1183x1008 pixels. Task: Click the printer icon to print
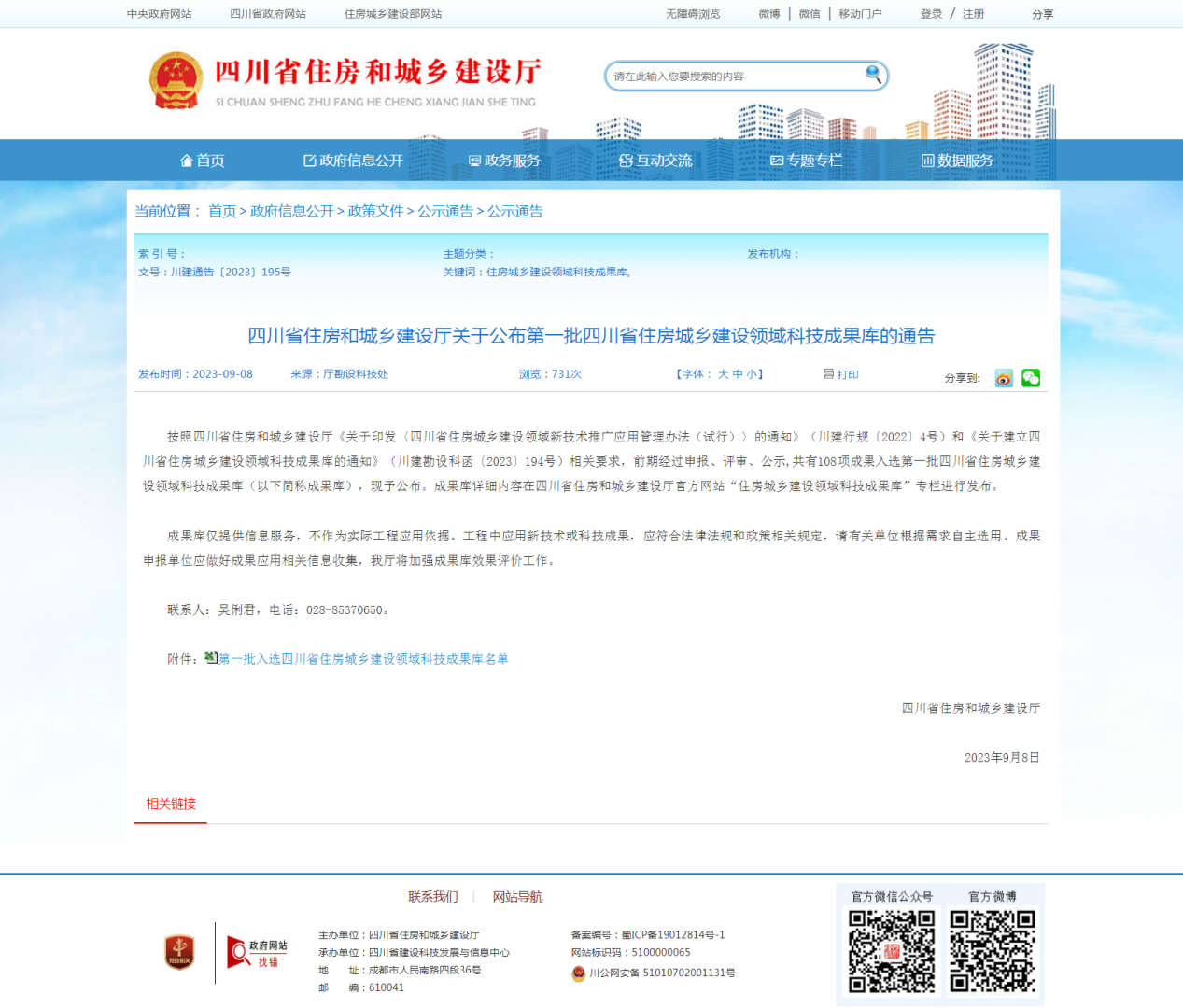pos(828,374)
